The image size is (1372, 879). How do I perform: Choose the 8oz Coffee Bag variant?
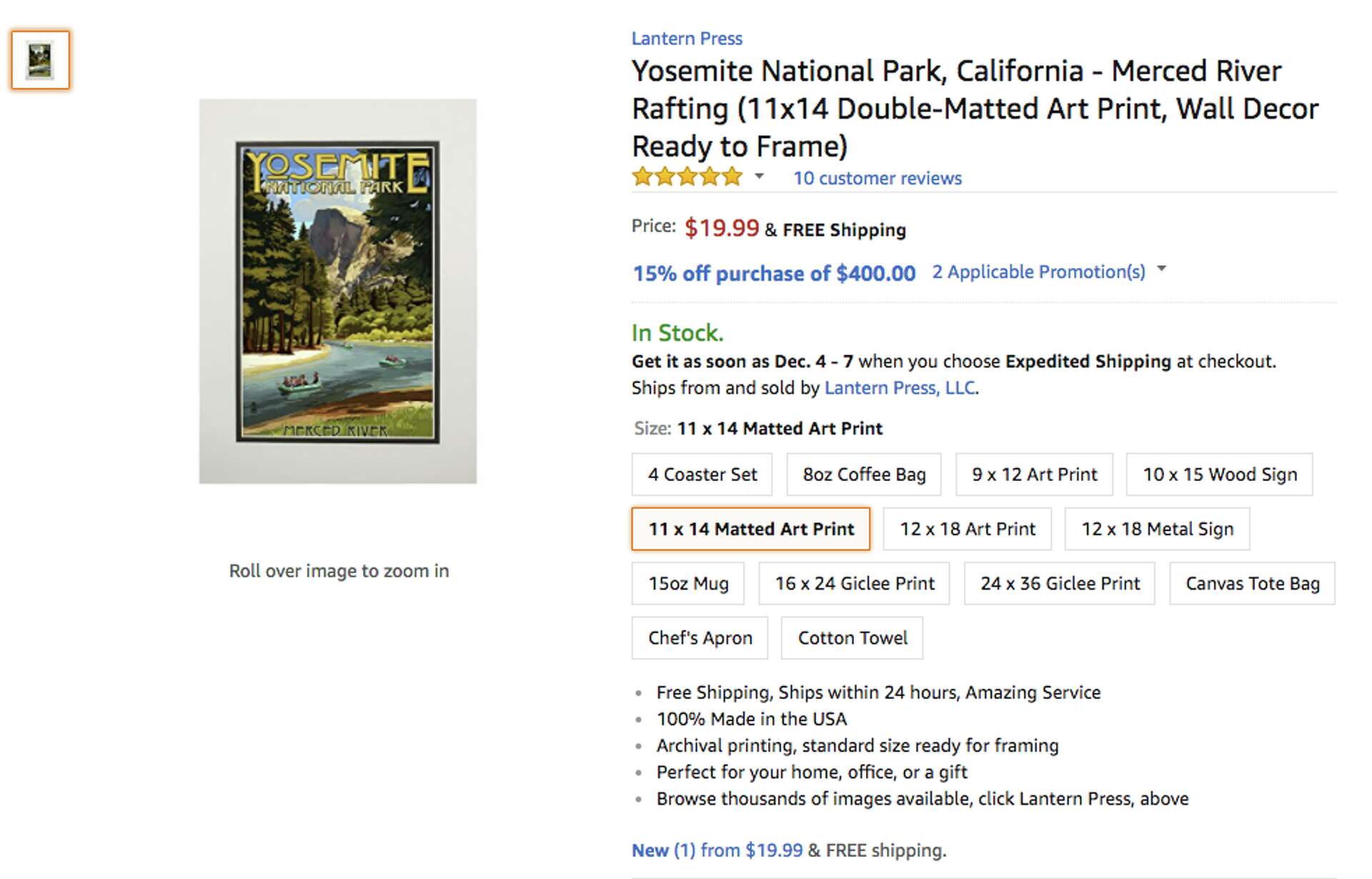[x=863, y=474]
